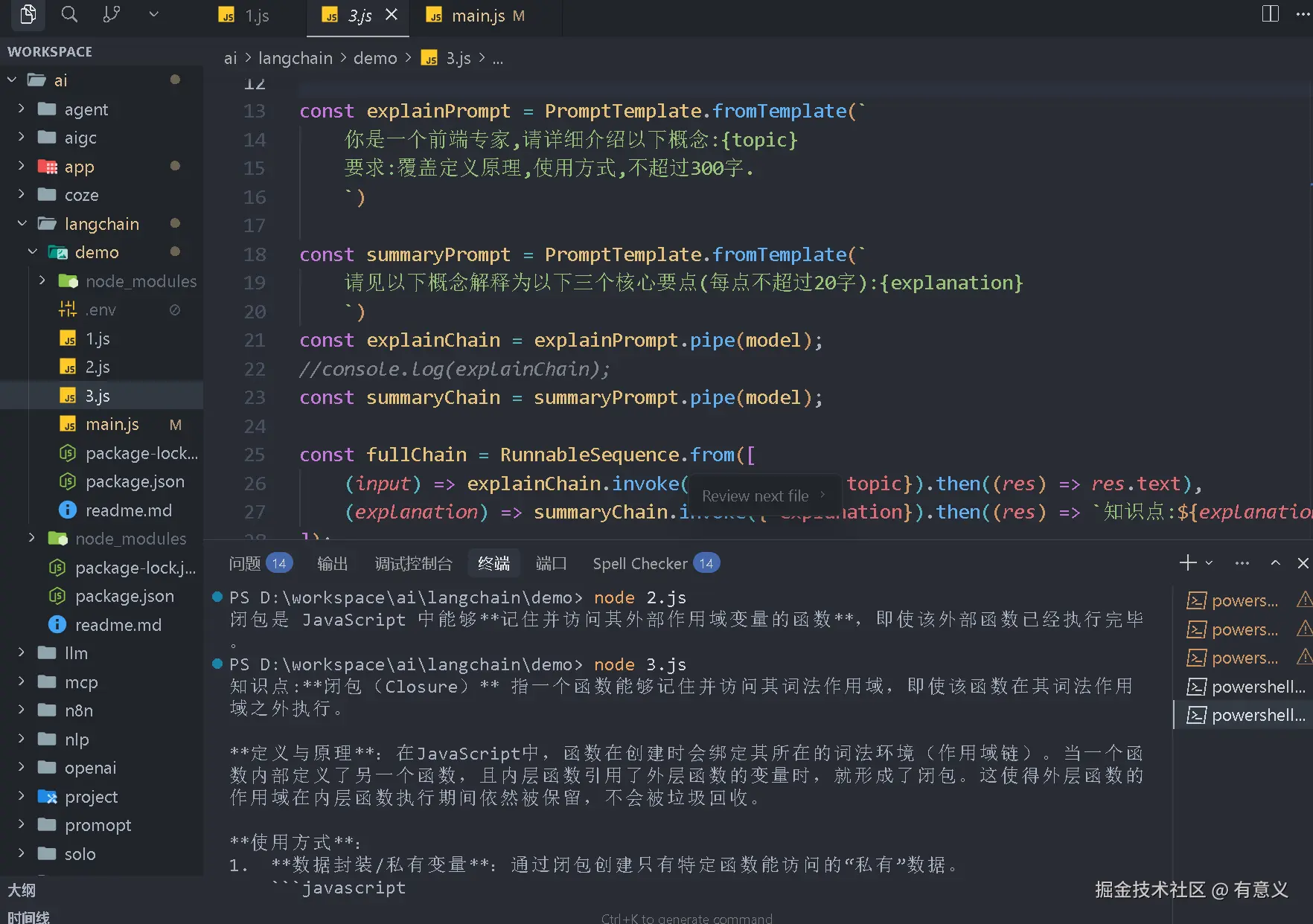Image resolution: width=1313 pixels, height=924 pixels.
Task: Select the last active powershell terminal
Action: click(1244, 715)
